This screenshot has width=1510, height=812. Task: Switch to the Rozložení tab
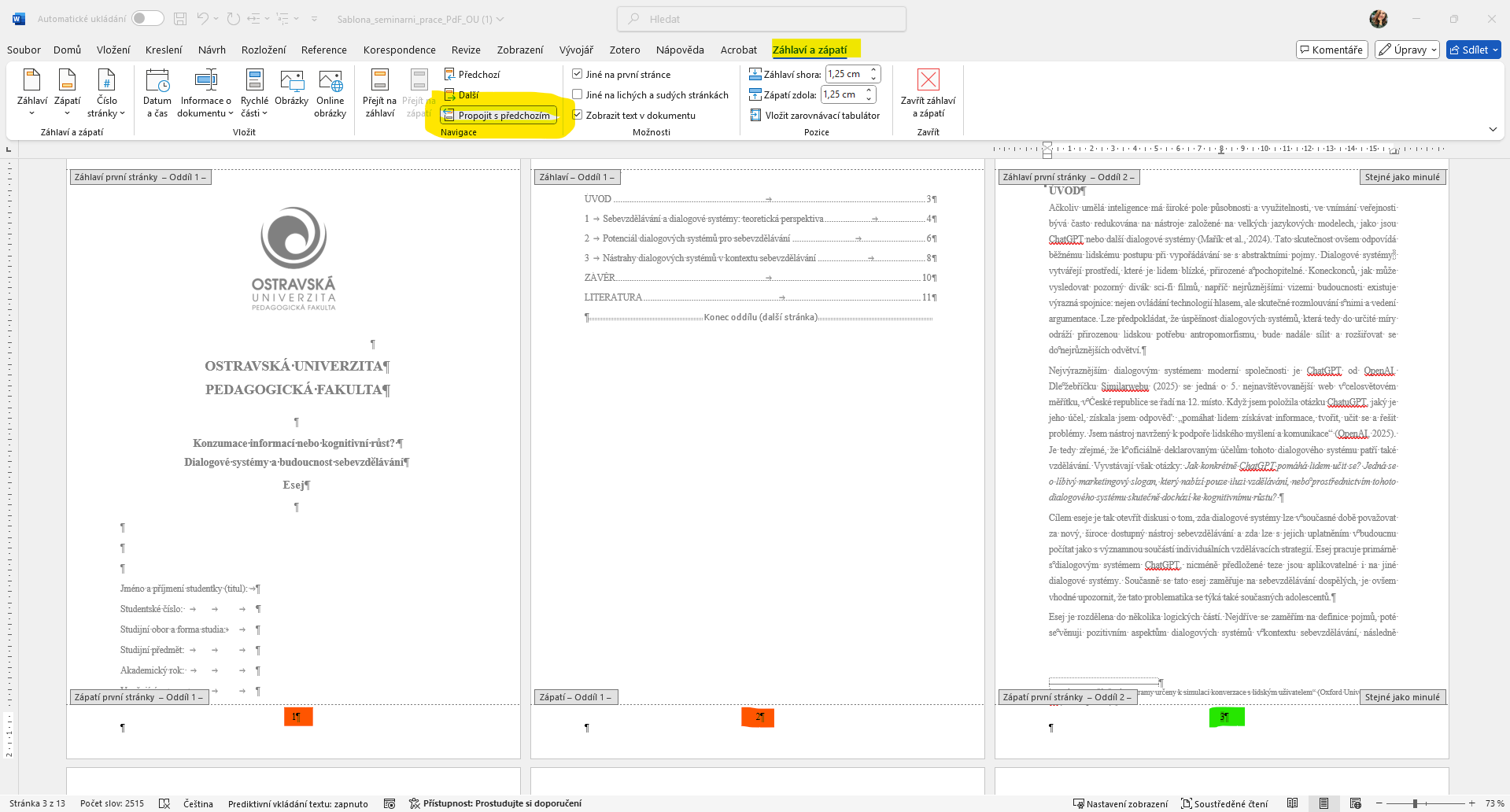point(264,50)
